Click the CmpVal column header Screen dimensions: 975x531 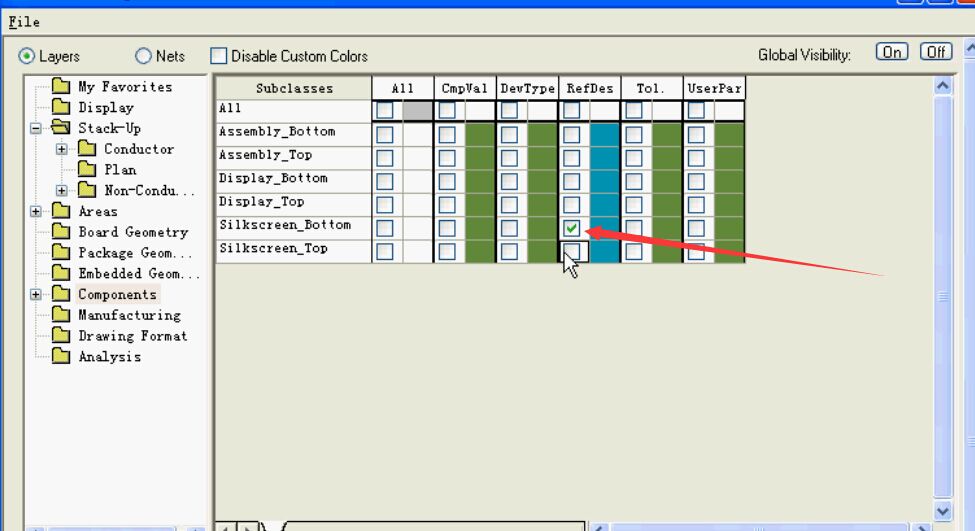[464, 88]
